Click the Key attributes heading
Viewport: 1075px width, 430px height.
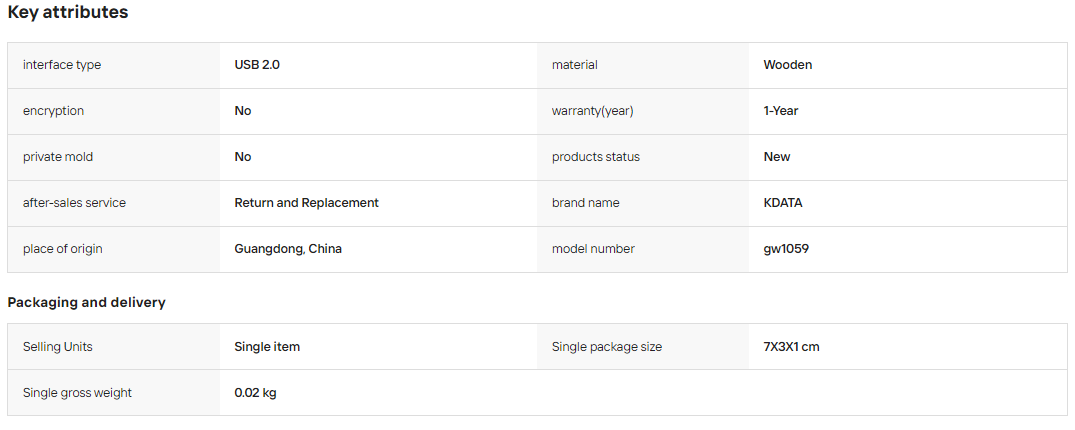click(68, 12)
